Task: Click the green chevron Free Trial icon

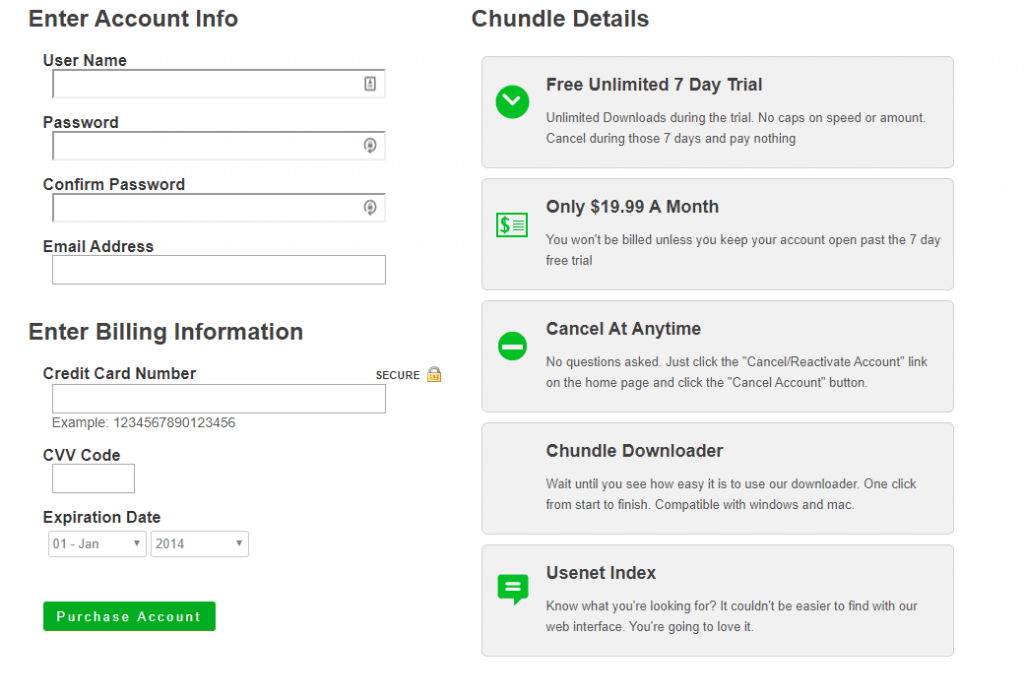Action: [513, 102]
